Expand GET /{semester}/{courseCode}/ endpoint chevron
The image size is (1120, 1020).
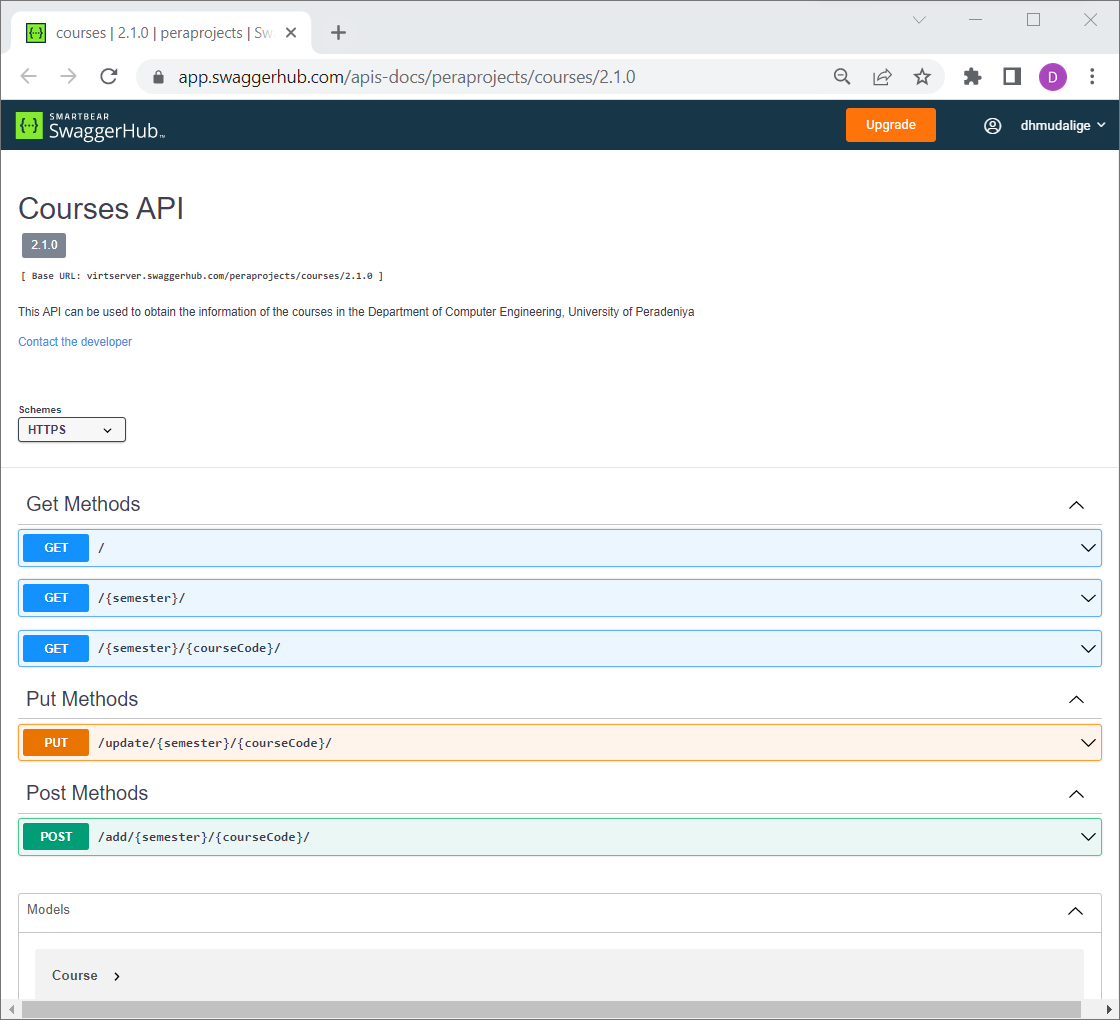pos(1088,649)
